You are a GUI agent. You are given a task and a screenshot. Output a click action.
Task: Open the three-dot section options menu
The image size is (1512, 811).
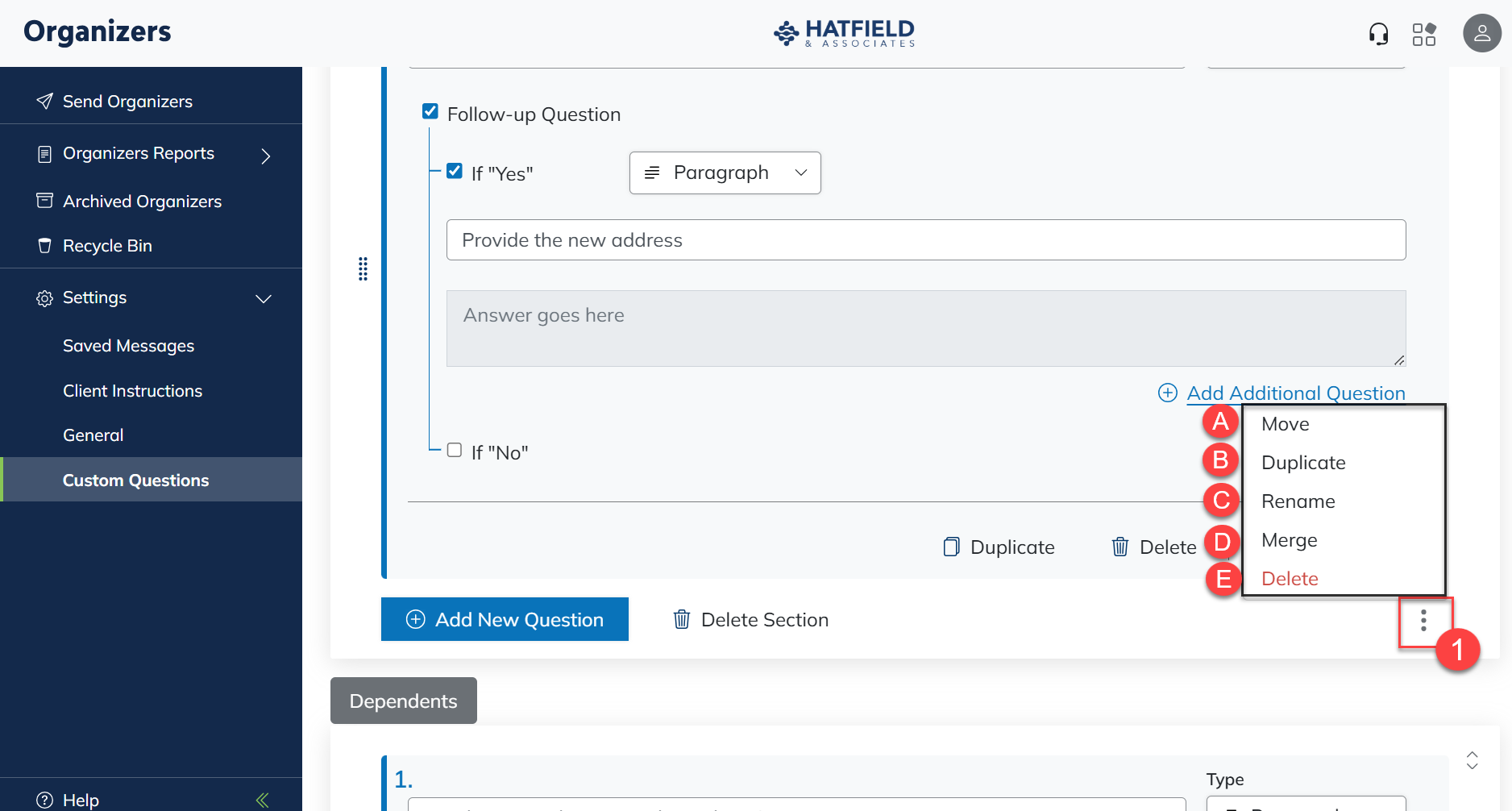click(x=1423, y=620)
